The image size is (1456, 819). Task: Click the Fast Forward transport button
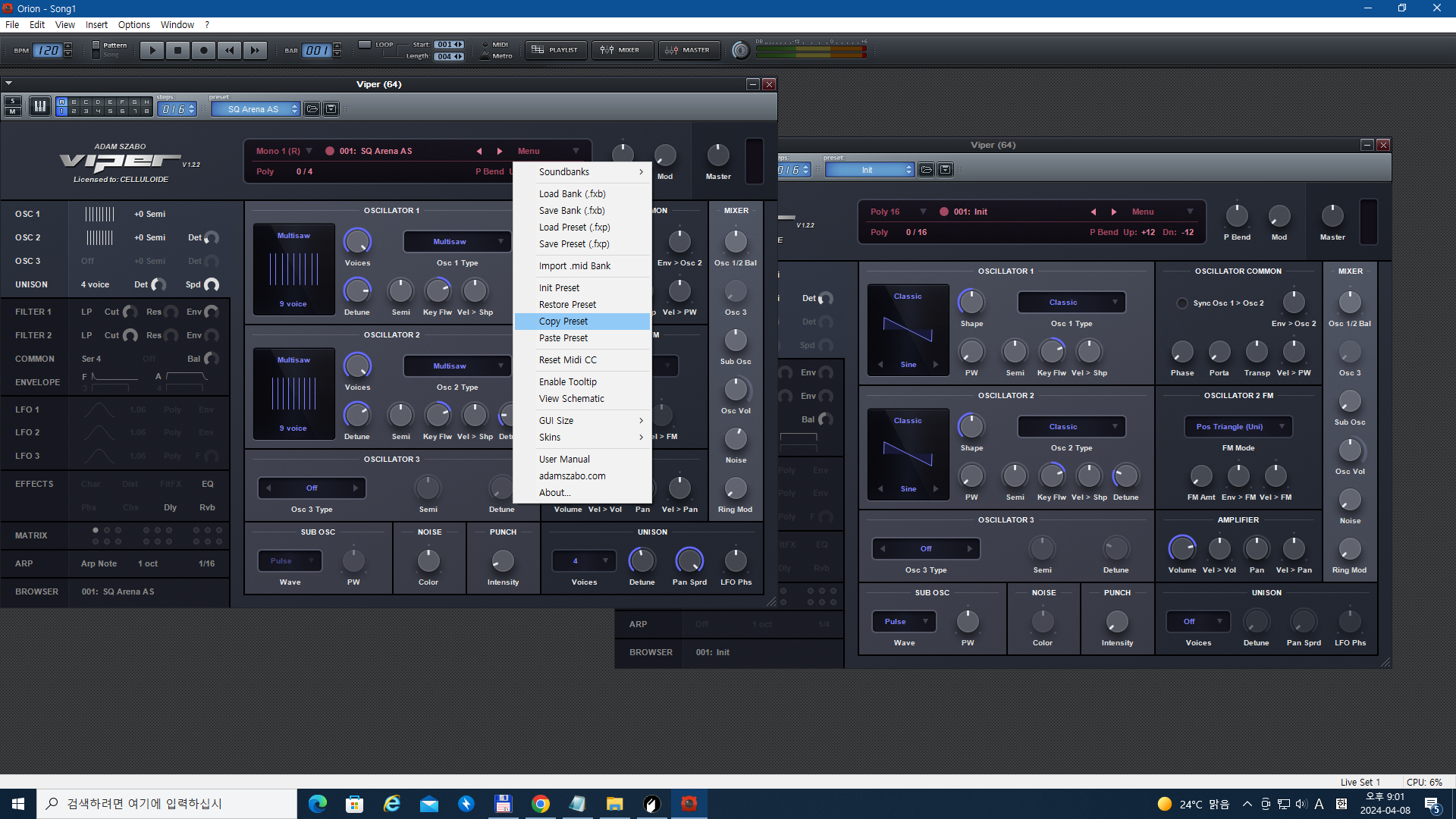(x=255, y=50)
